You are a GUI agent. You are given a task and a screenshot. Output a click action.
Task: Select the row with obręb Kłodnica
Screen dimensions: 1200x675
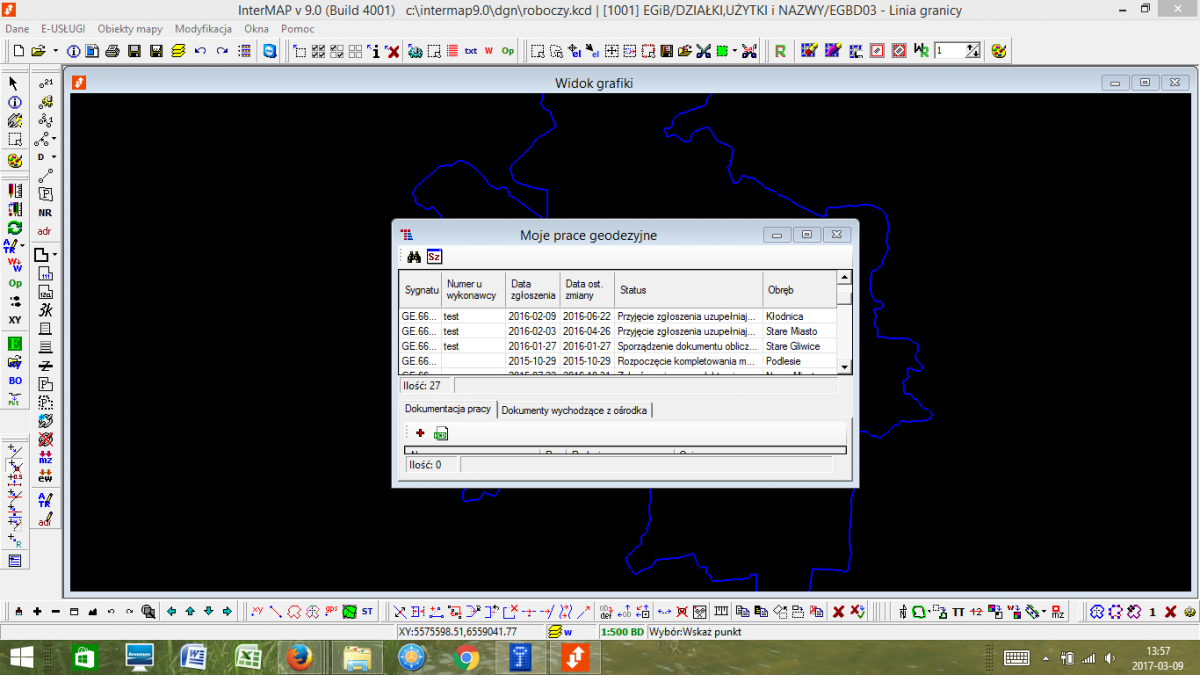617,316
